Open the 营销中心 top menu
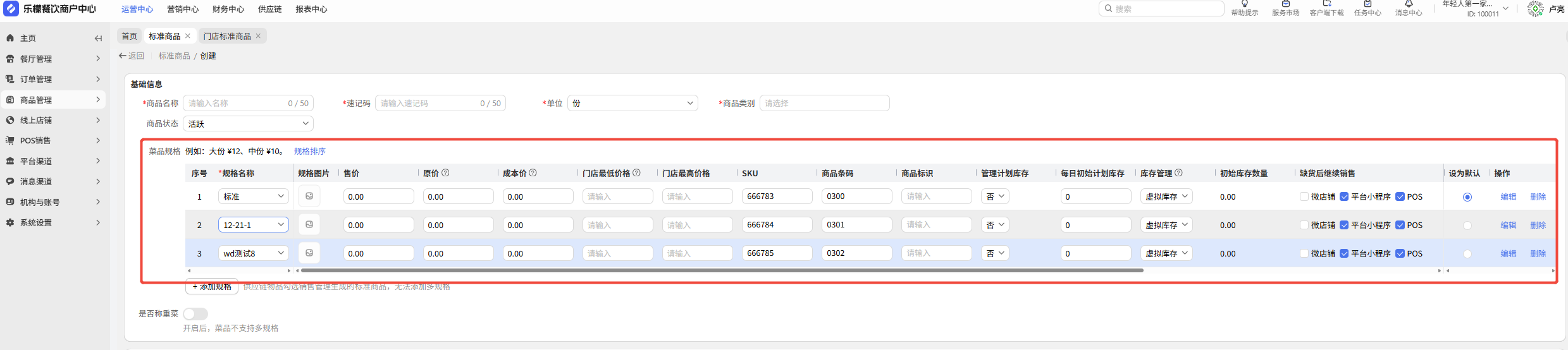 (183, 9)
